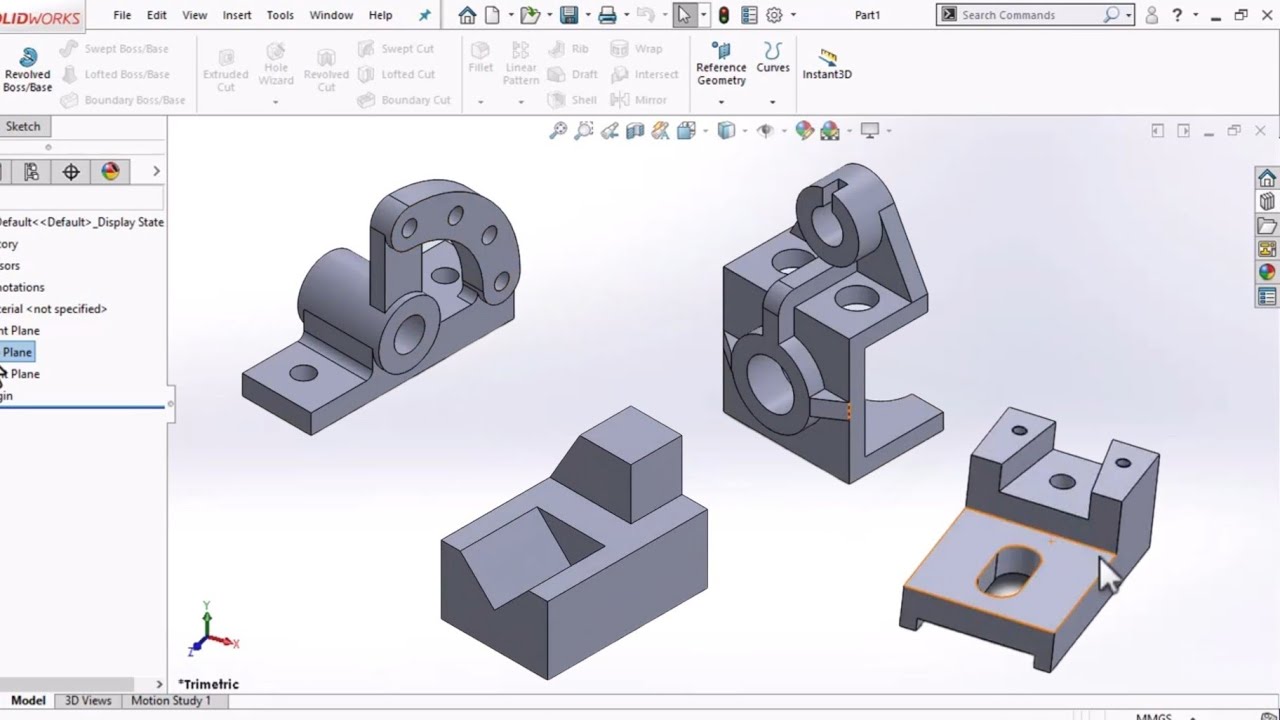Viewport: 1280px width, 720px height.
Task: Open View Settings monitor icon
Action: 870,131
